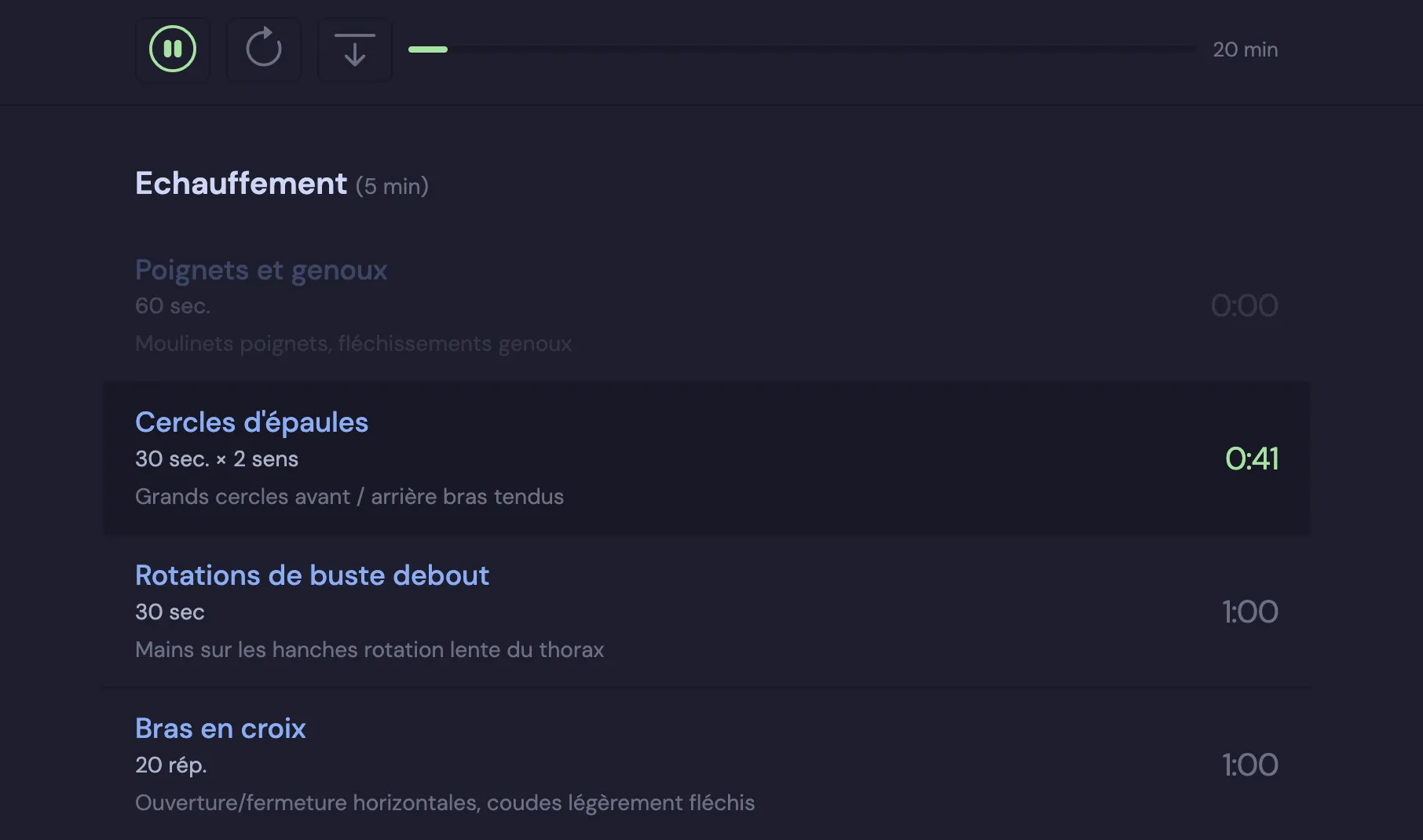The width and height of the screenshot is (1423, 840).
Task: Click the skip-down arrow icon
Action: point(355,49)
